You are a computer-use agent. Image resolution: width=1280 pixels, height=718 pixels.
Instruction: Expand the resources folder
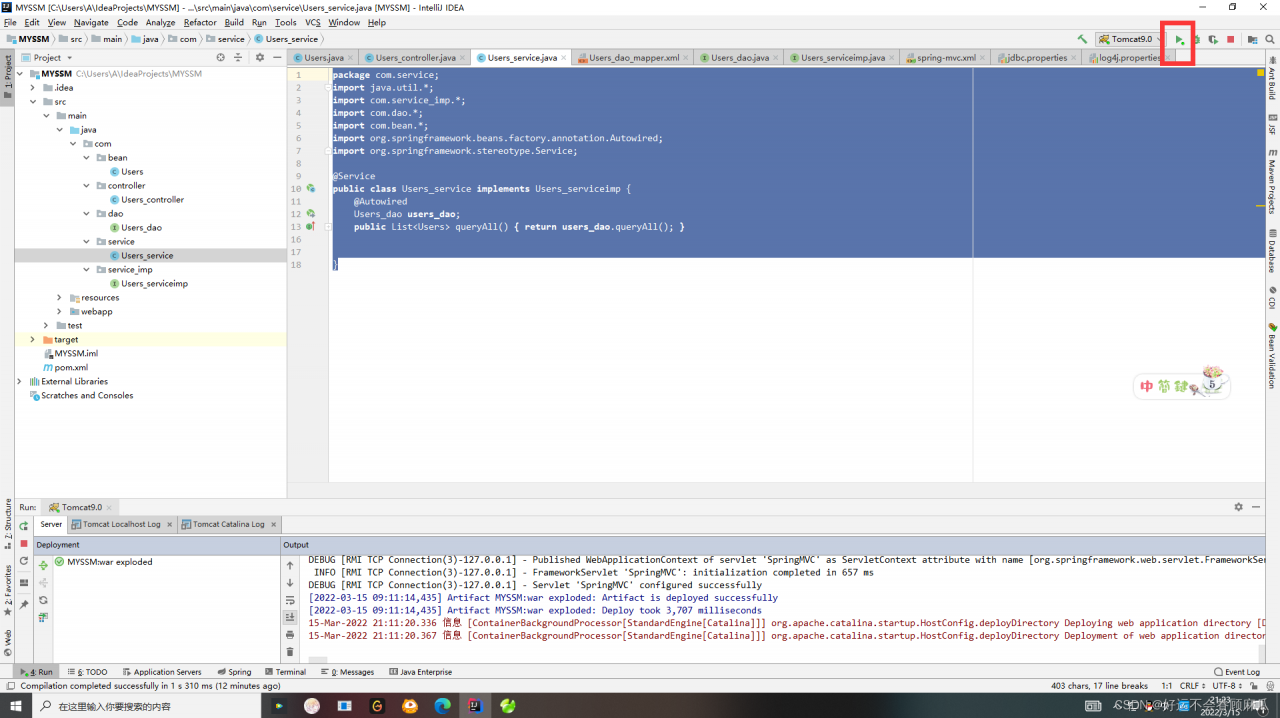[60, 298]
